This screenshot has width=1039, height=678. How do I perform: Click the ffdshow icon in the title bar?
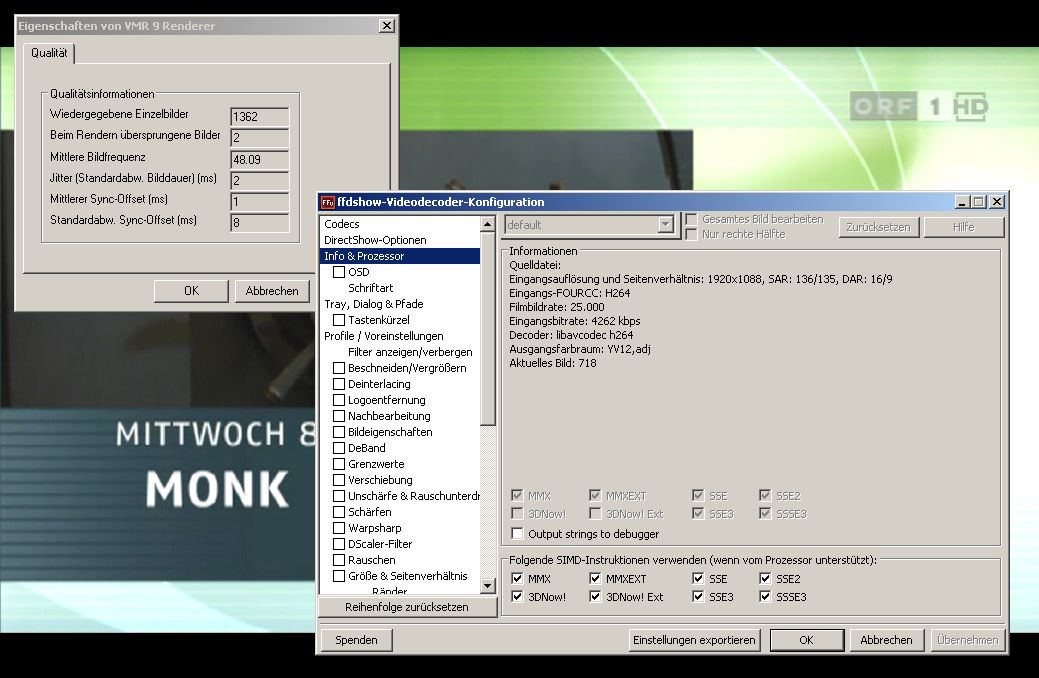click(327, 202)
